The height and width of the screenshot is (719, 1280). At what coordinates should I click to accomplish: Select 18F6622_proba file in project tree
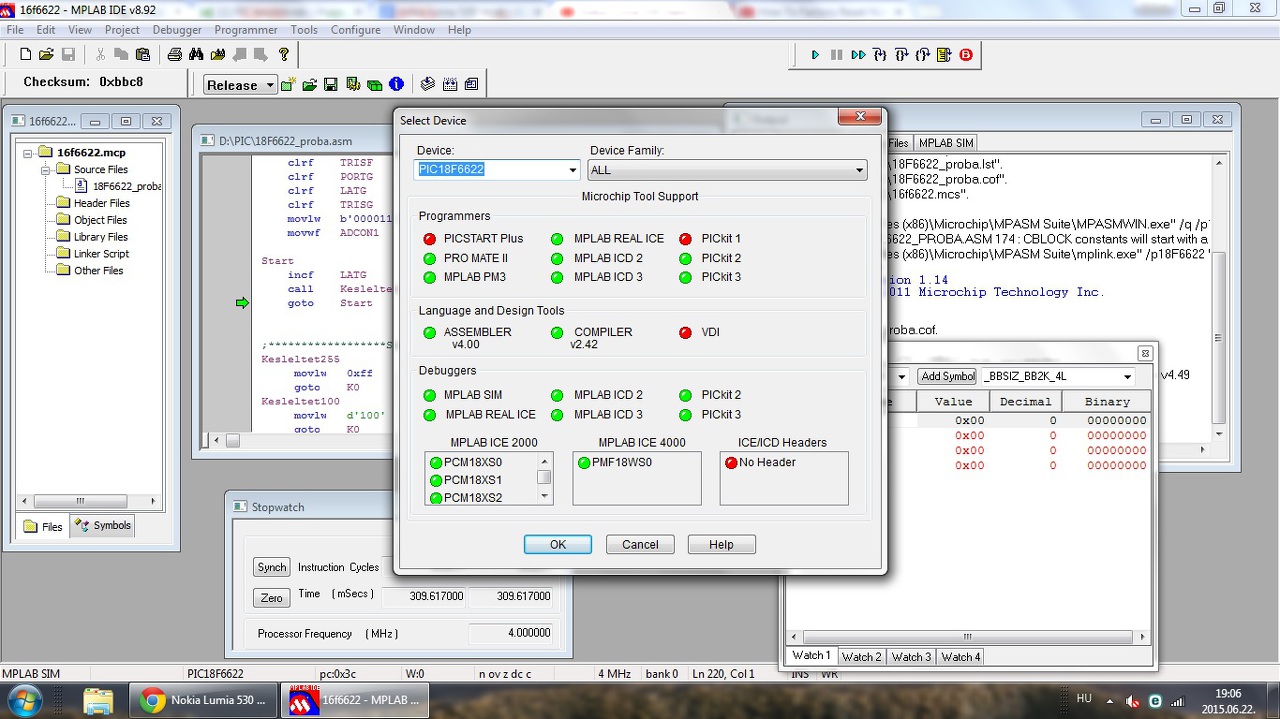click(120, 186)
